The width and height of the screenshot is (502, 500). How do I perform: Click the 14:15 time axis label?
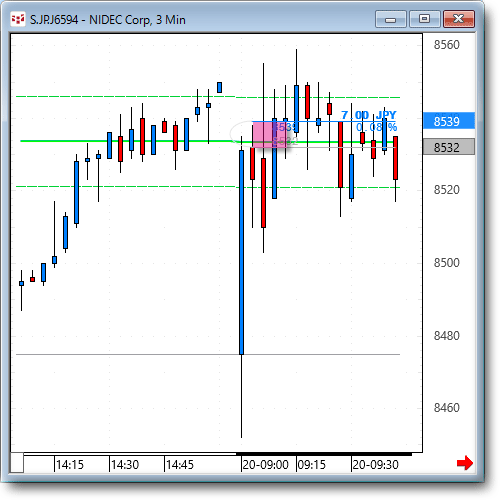tap(70, 465)
